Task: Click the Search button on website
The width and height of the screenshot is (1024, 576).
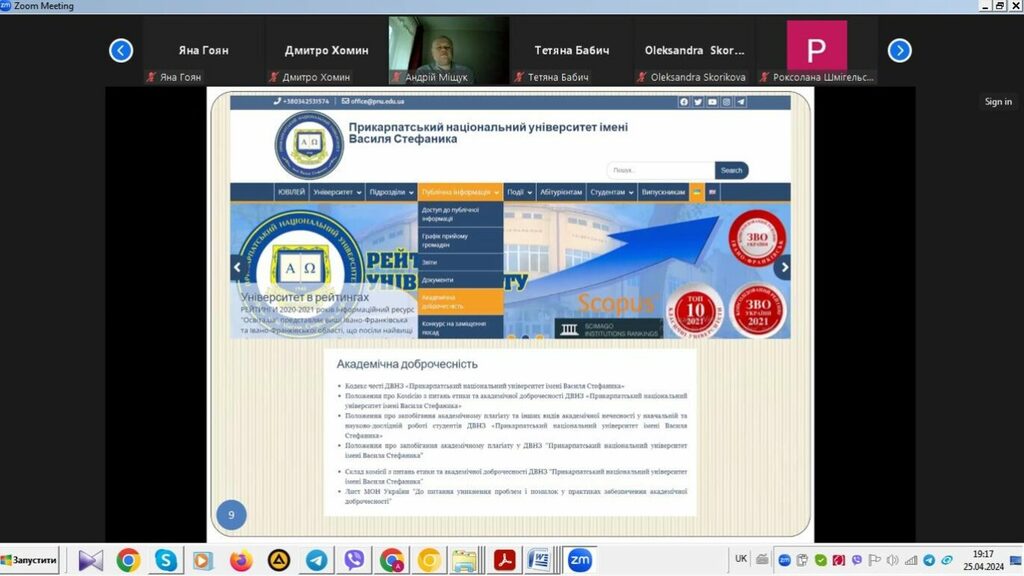Action: coord(731,170)
